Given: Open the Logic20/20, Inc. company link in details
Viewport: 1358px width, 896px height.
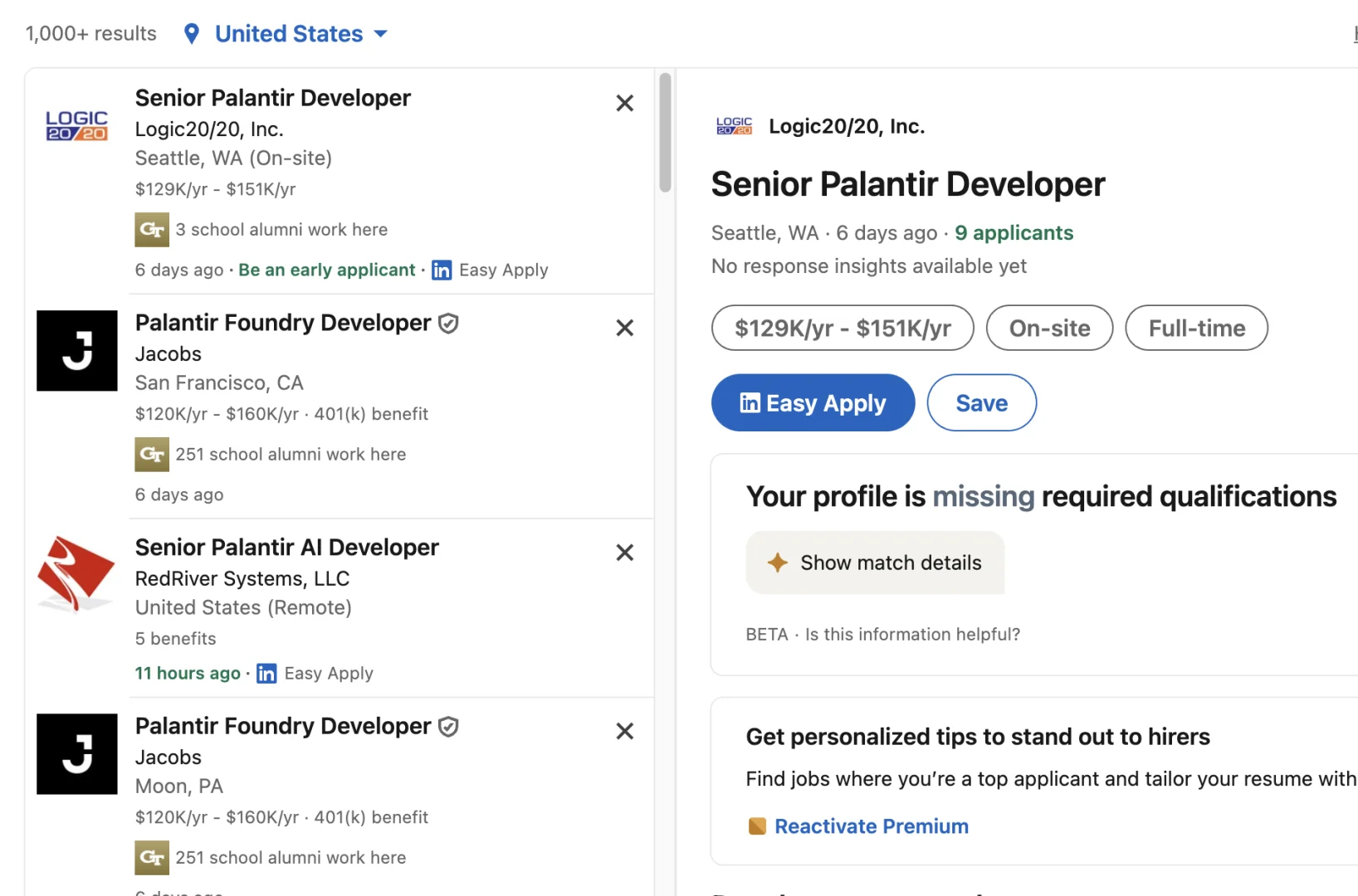Looking at the screenshot, I should coord(847,126).
